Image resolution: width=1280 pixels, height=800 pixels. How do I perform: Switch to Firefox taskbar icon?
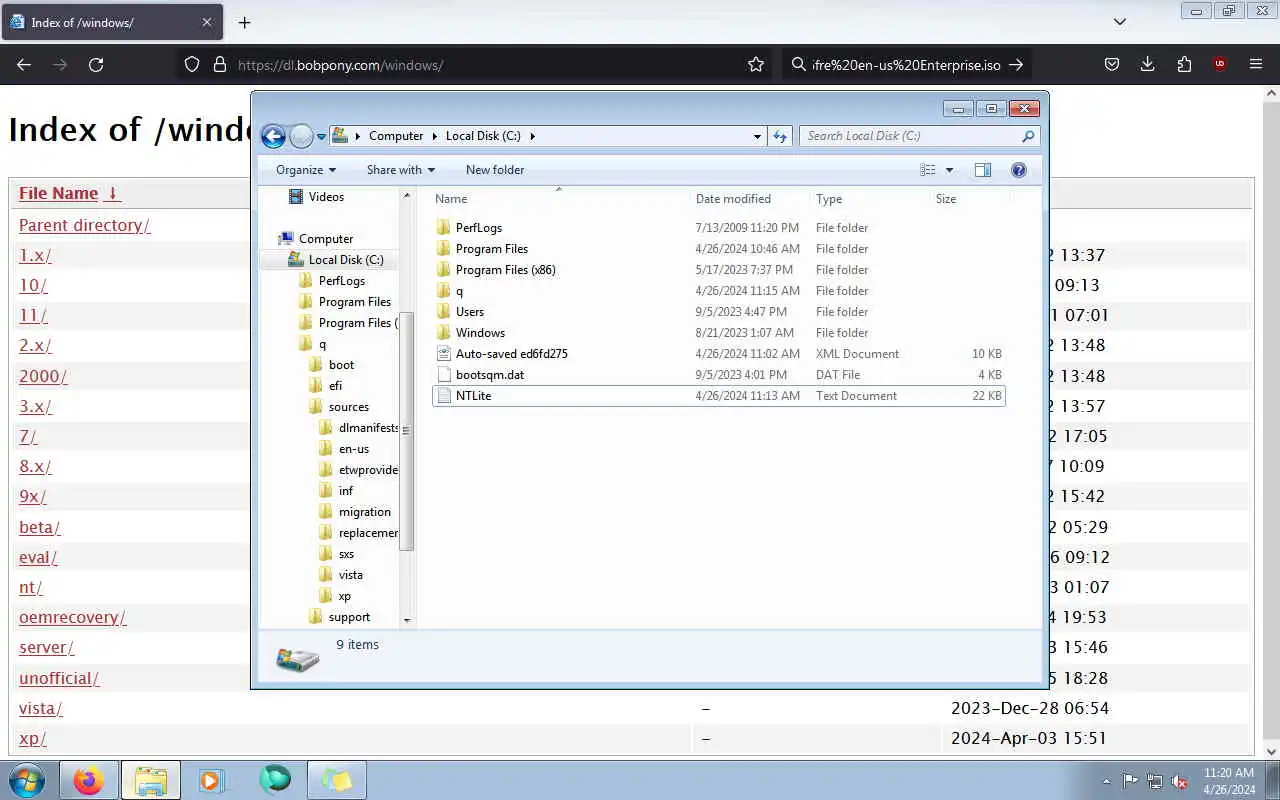(89, 780)
